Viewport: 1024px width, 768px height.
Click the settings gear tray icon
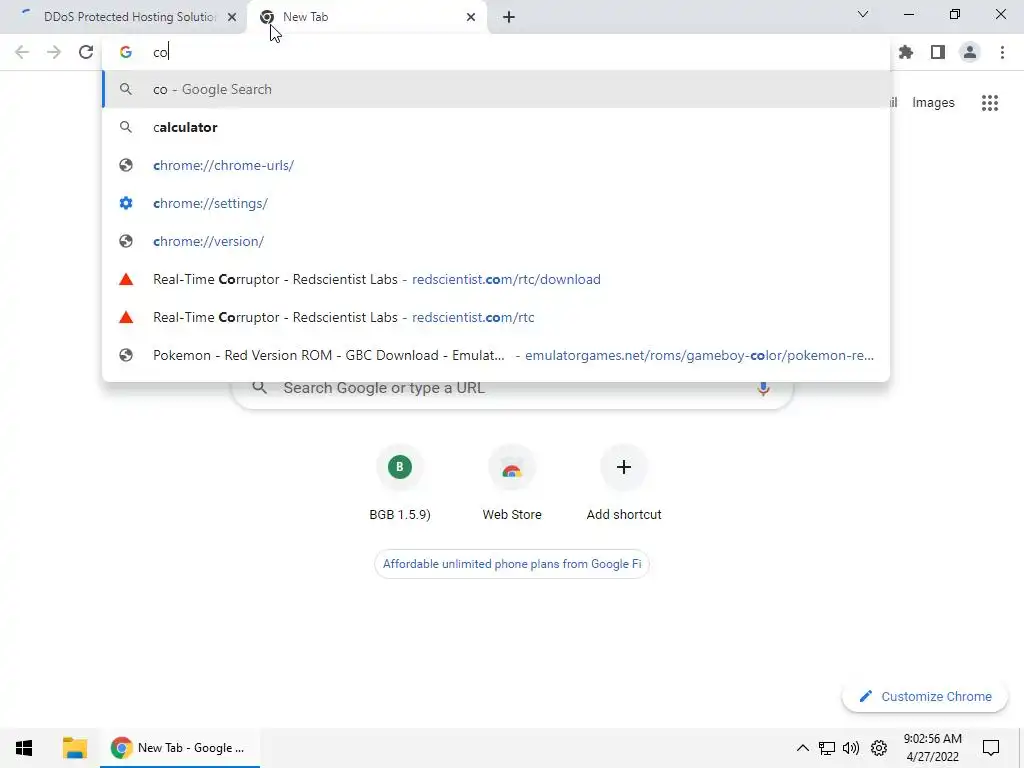pyautogui.click(x=879, y=748)
